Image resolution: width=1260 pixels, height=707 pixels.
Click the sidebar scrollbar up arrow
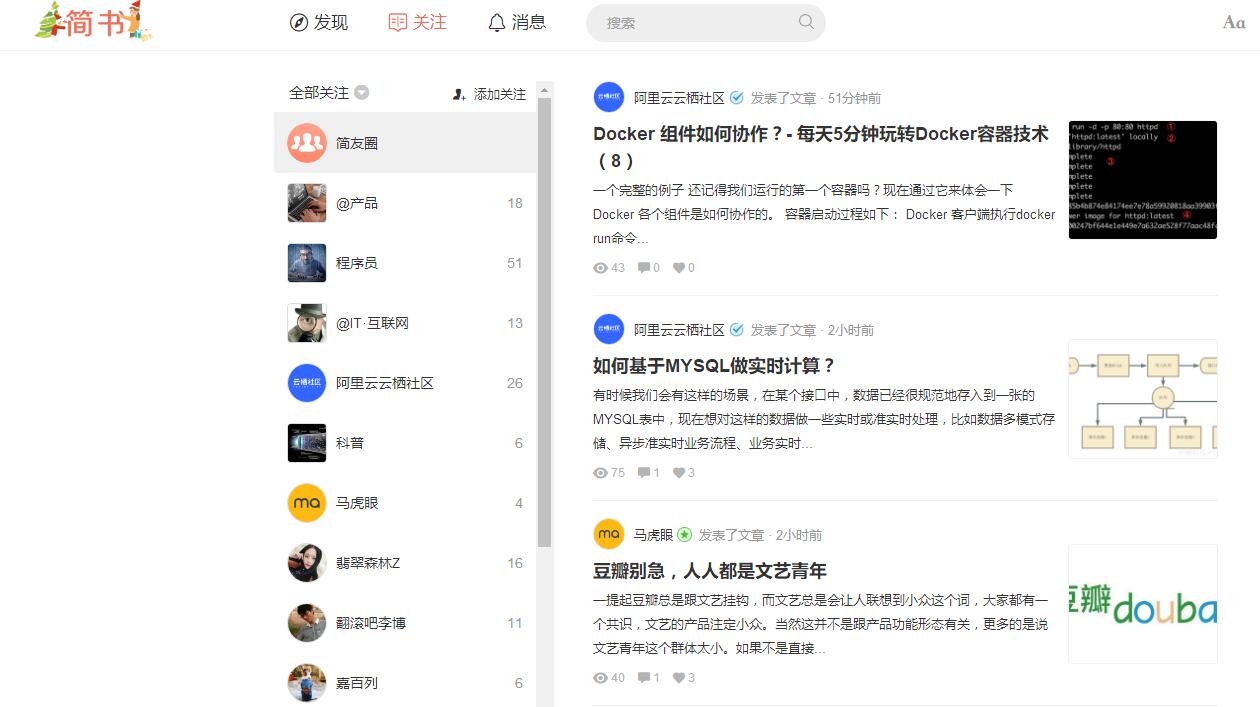(x=545, y=90)
